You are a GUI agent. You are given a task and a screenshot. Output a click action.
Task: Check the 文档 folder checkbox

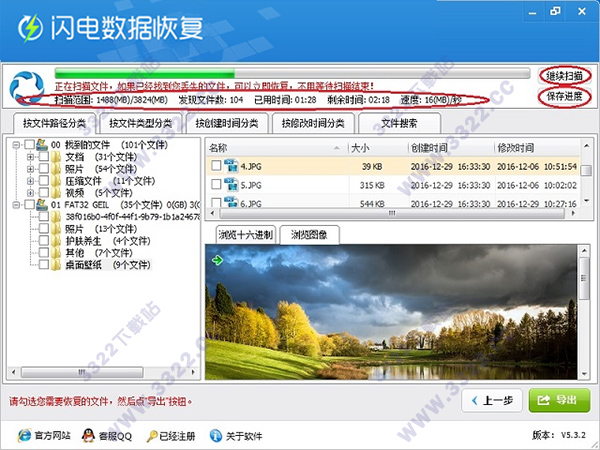pos(44,157)
